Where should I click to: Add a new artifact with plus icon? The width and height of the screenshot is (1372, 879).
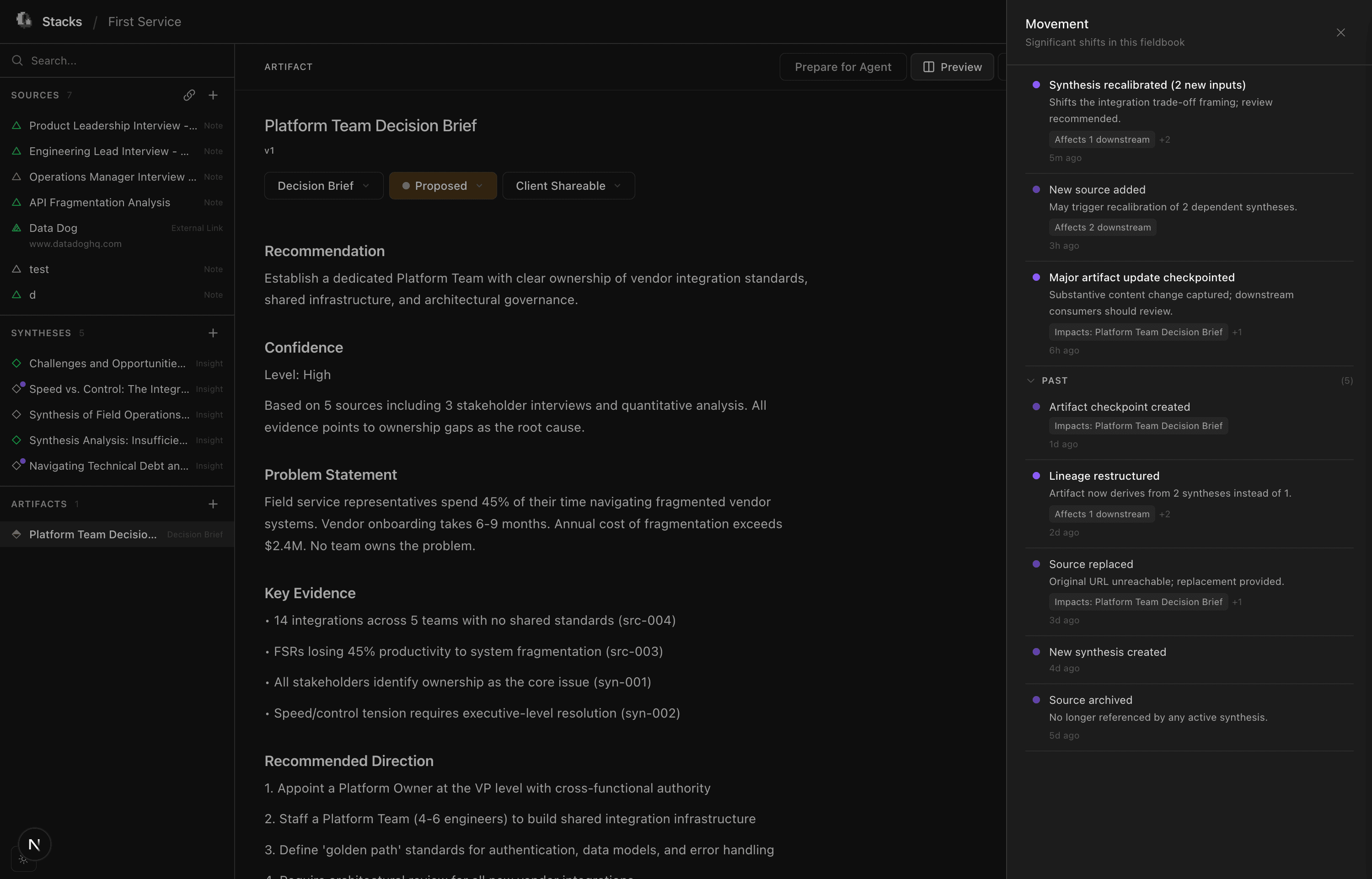[213, 504]
